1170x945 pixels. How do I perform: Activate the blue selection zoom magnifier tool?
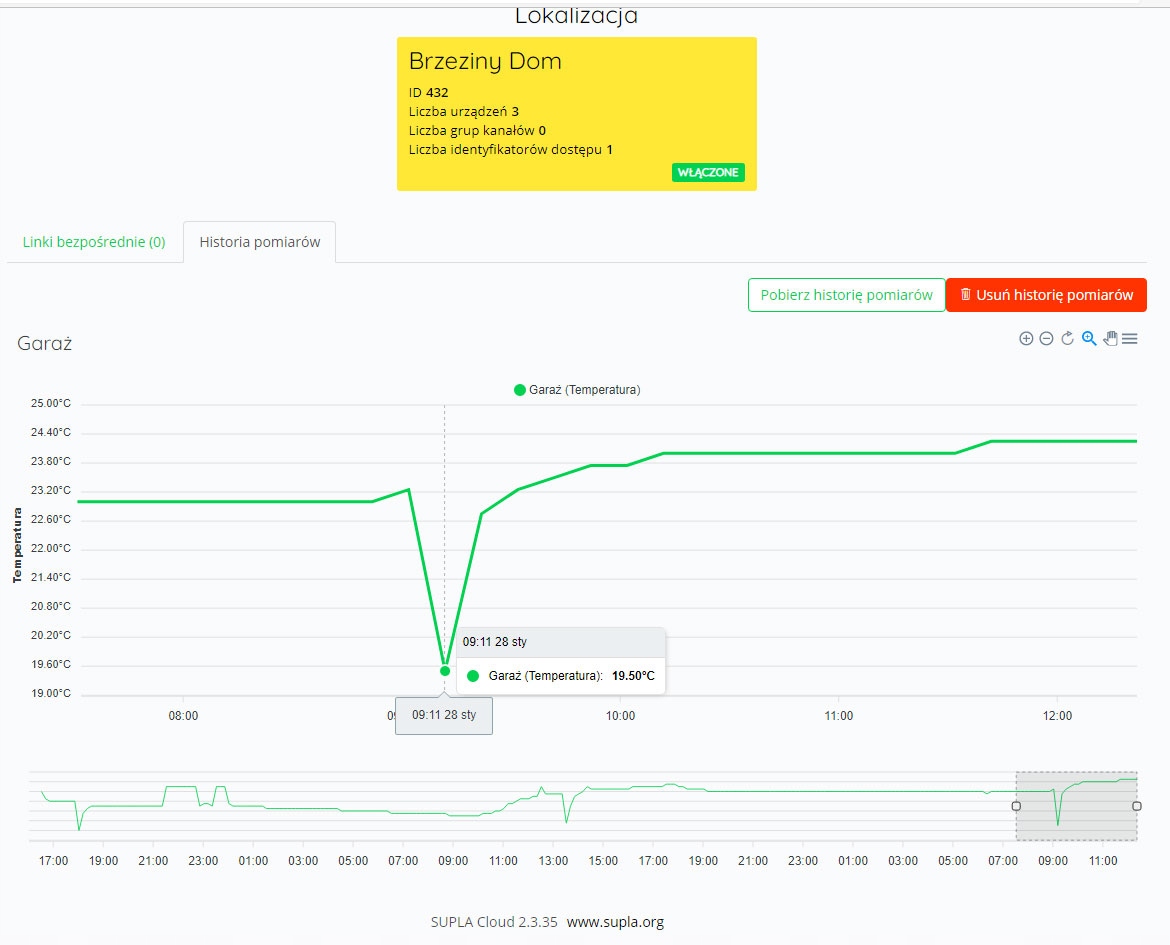[x=1089, y=339]
